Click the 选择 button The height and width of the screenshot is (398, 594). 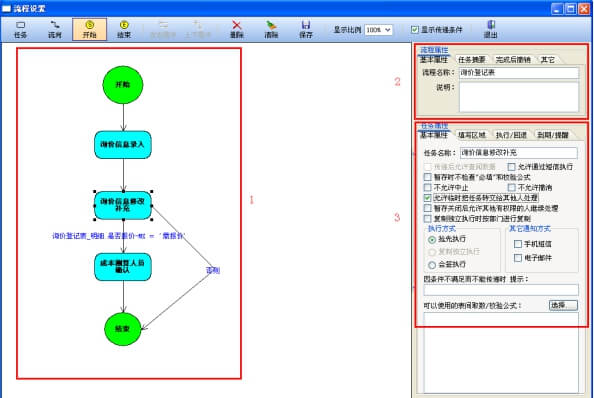click(563, 305)
